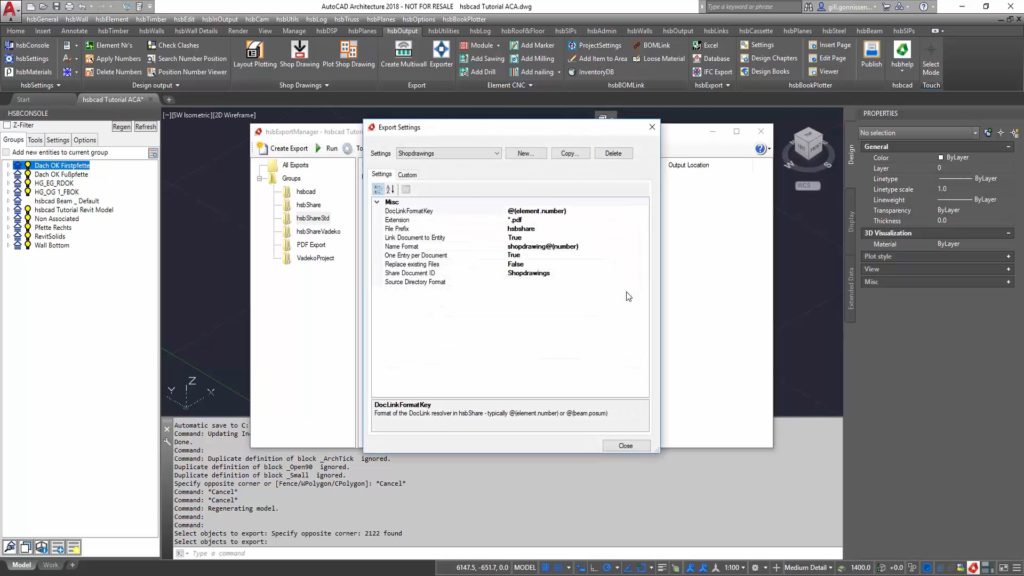Toggle visibility bulb for Non Associated
Viewport: 1024px width, 576px height.
click(x=27, y=219)
